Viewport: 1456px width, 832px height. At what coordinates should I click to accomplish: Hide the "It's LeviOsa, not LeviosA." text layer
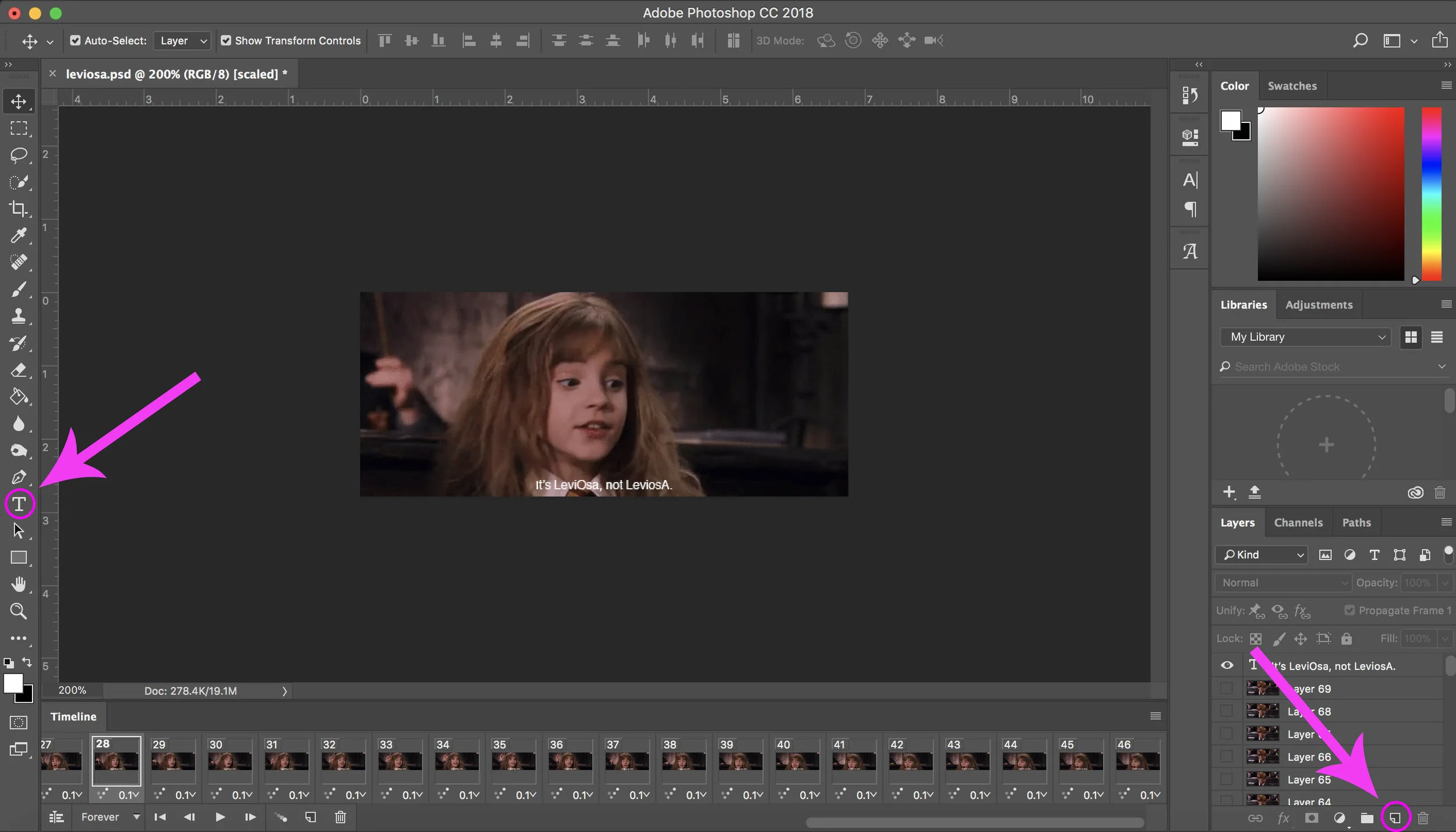(1227, 665)
